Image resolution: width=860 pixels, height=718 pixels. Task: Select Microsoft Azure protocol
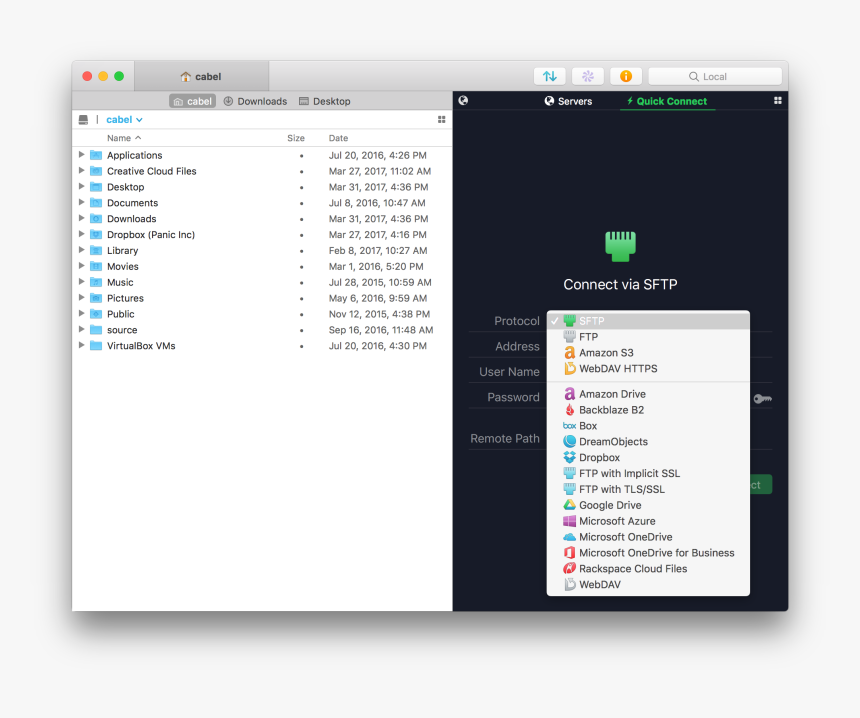coord(648,521)
